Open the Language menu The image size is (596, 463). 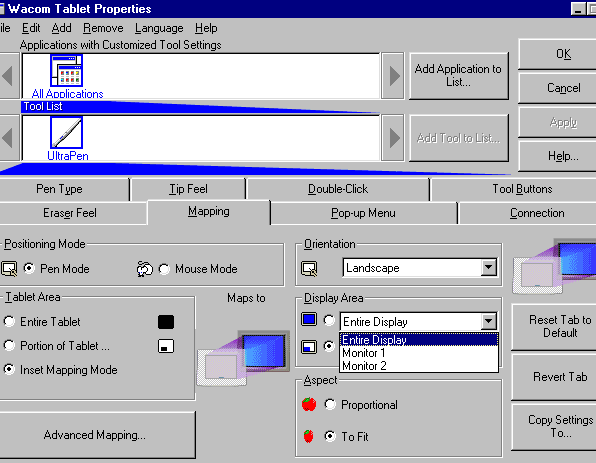[x=159, y=28]
